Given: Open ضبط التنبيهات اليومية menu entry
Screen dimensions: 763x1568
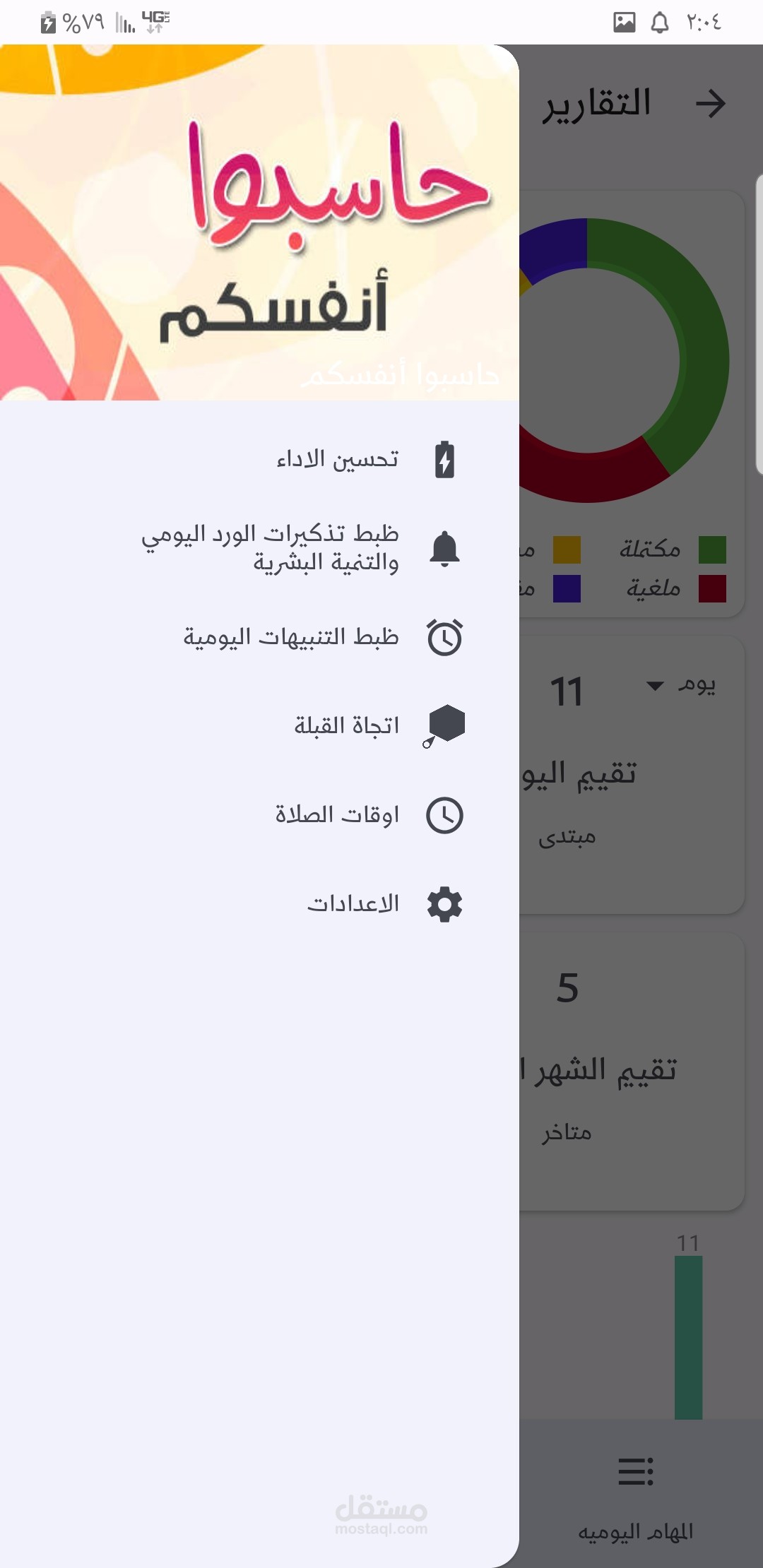Looking at the screenshot, I should pos(291,637).
